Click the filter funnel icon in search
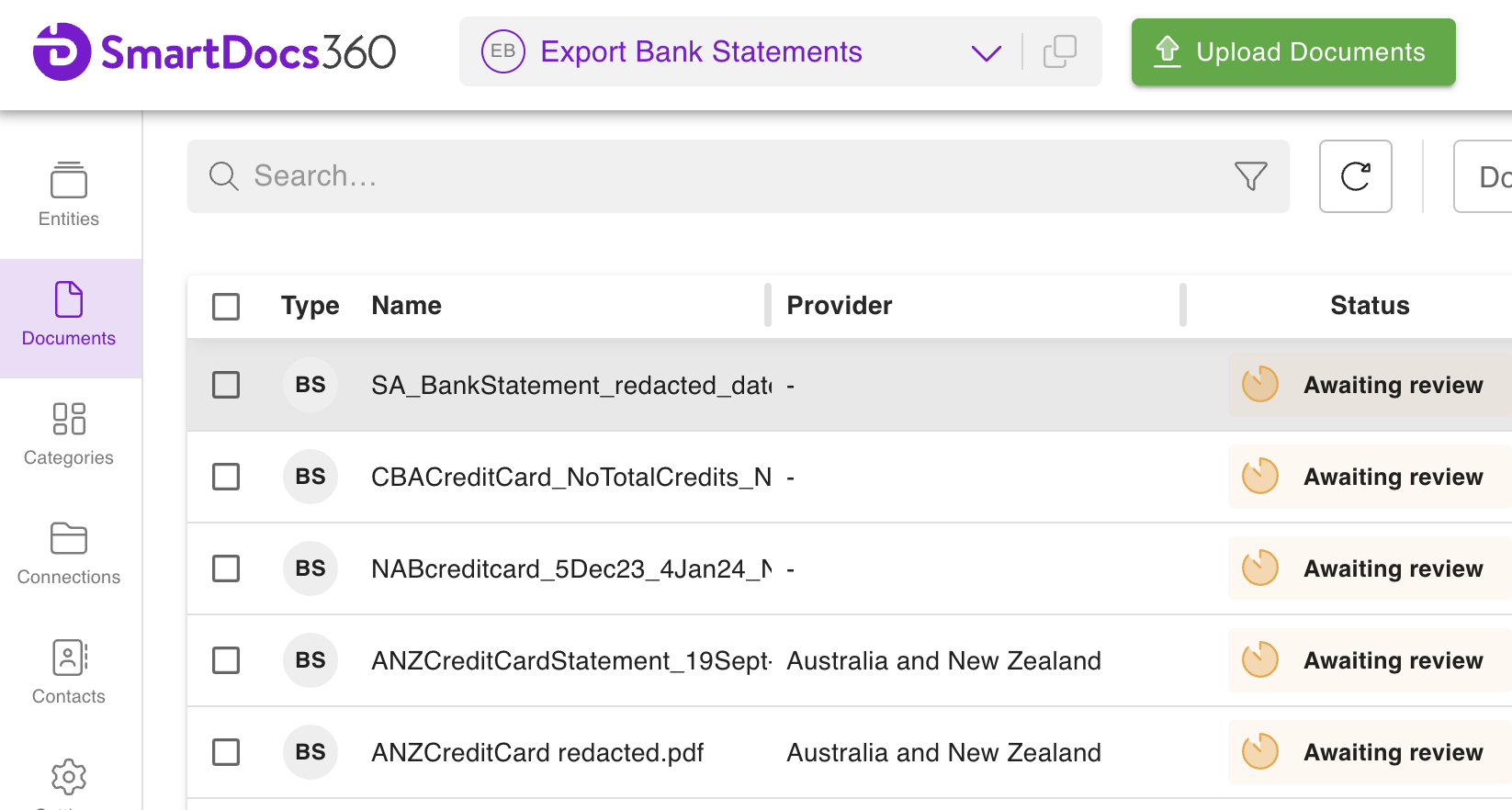Viewport: 1512px width, 810px height. point(1250,176)
